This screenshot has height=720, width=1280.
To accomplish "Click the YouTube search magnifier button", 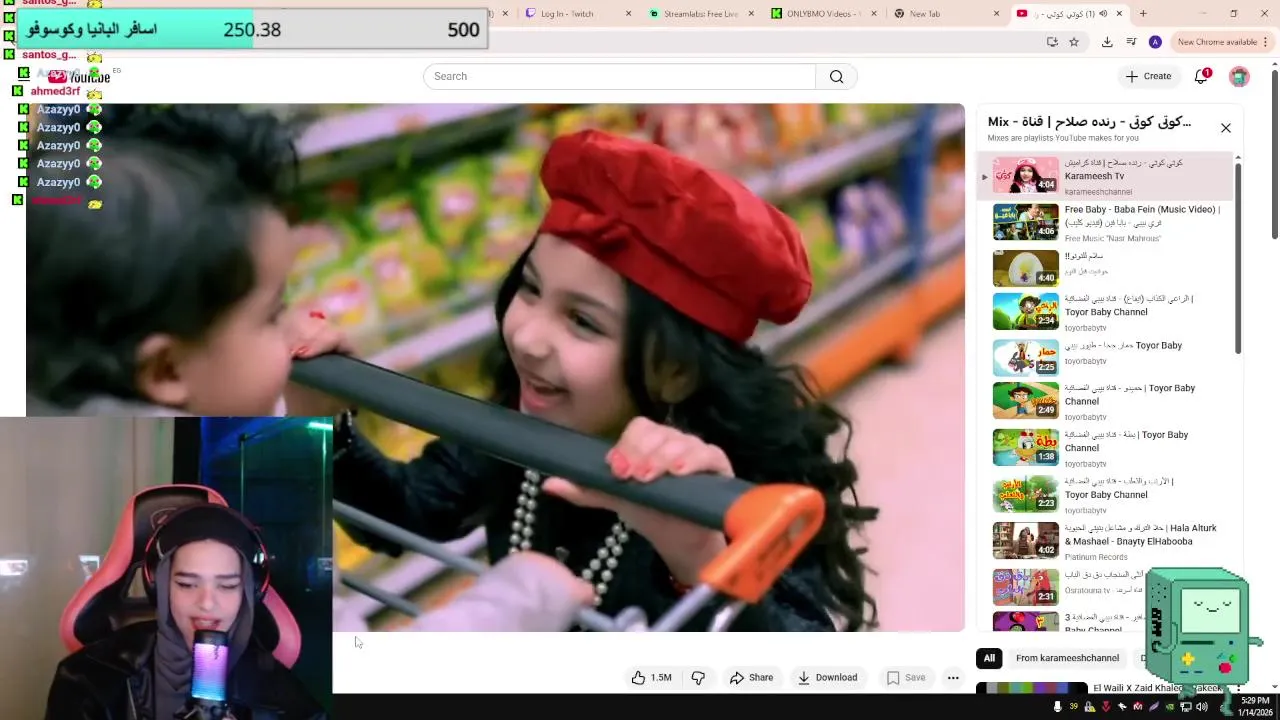I will [836, 77].
